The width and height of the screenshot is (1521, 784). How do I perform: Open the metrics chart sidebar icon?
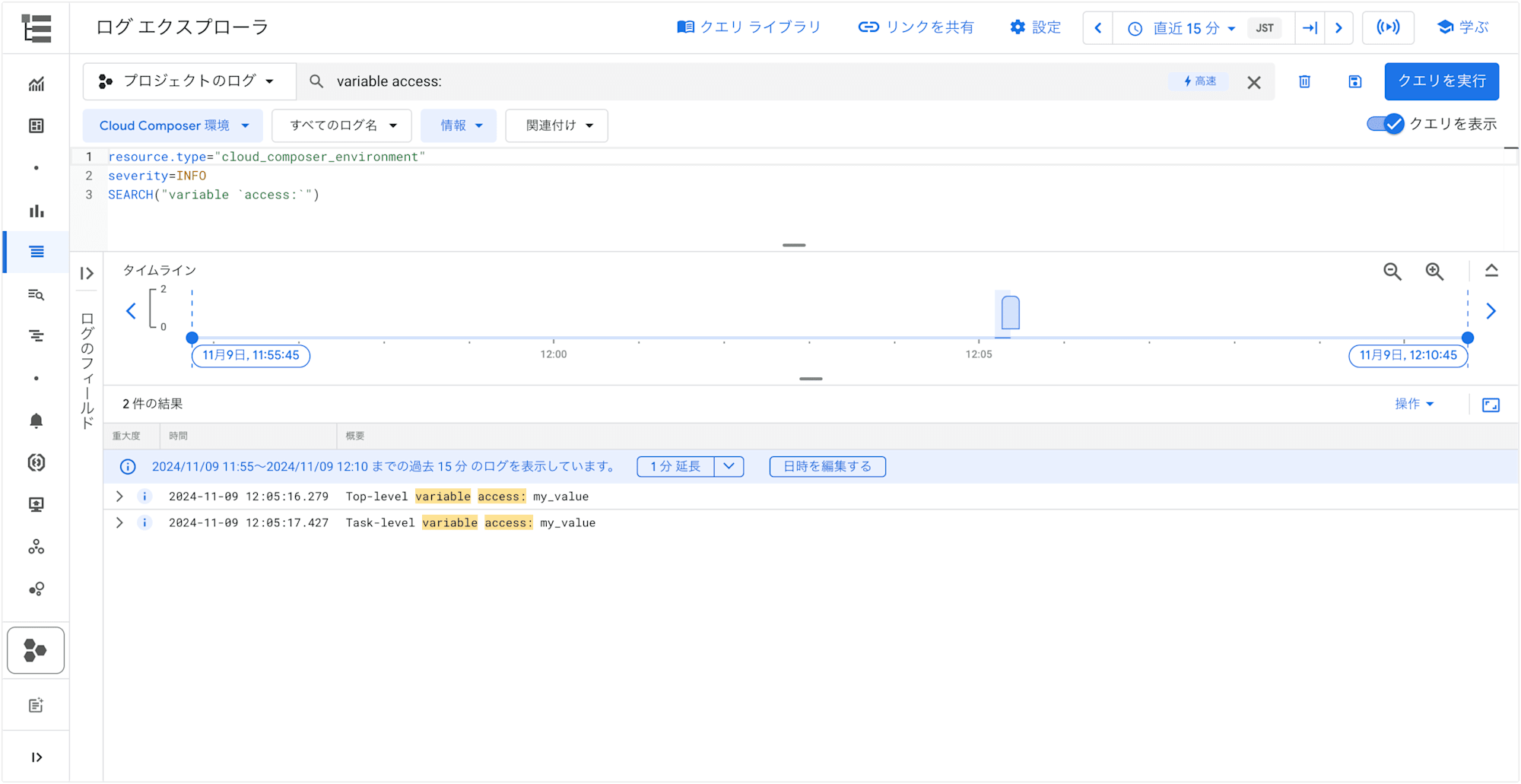(x=37, y=84)
